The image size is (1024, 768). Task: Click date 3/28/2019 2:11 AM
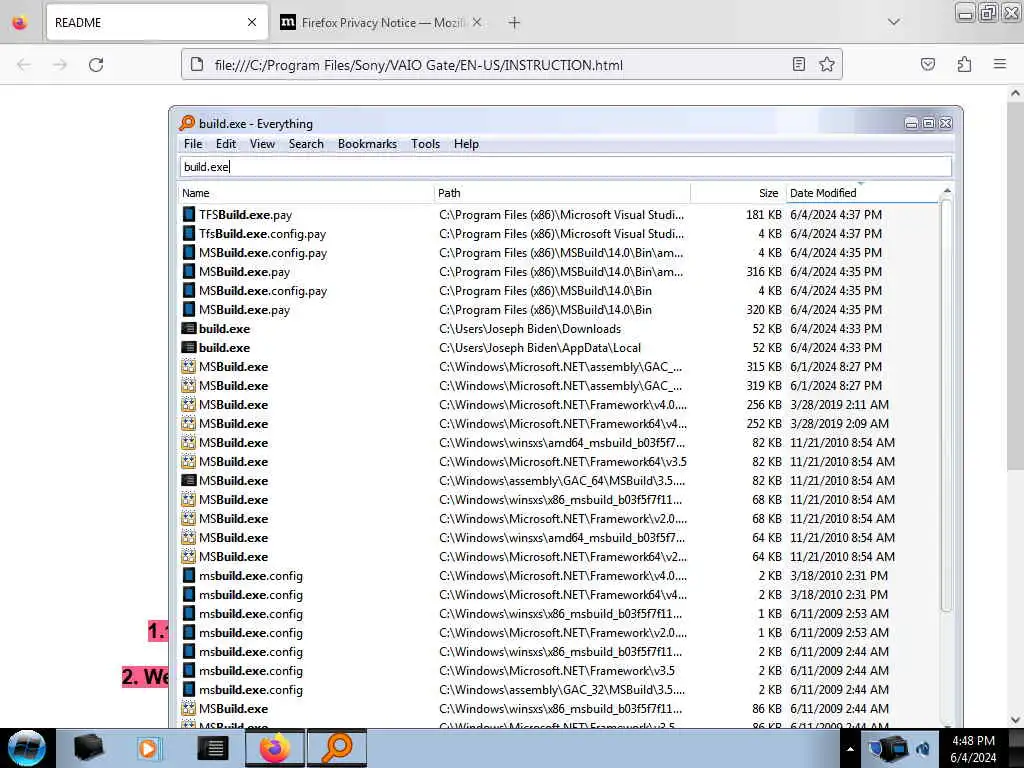pos(839,404)
